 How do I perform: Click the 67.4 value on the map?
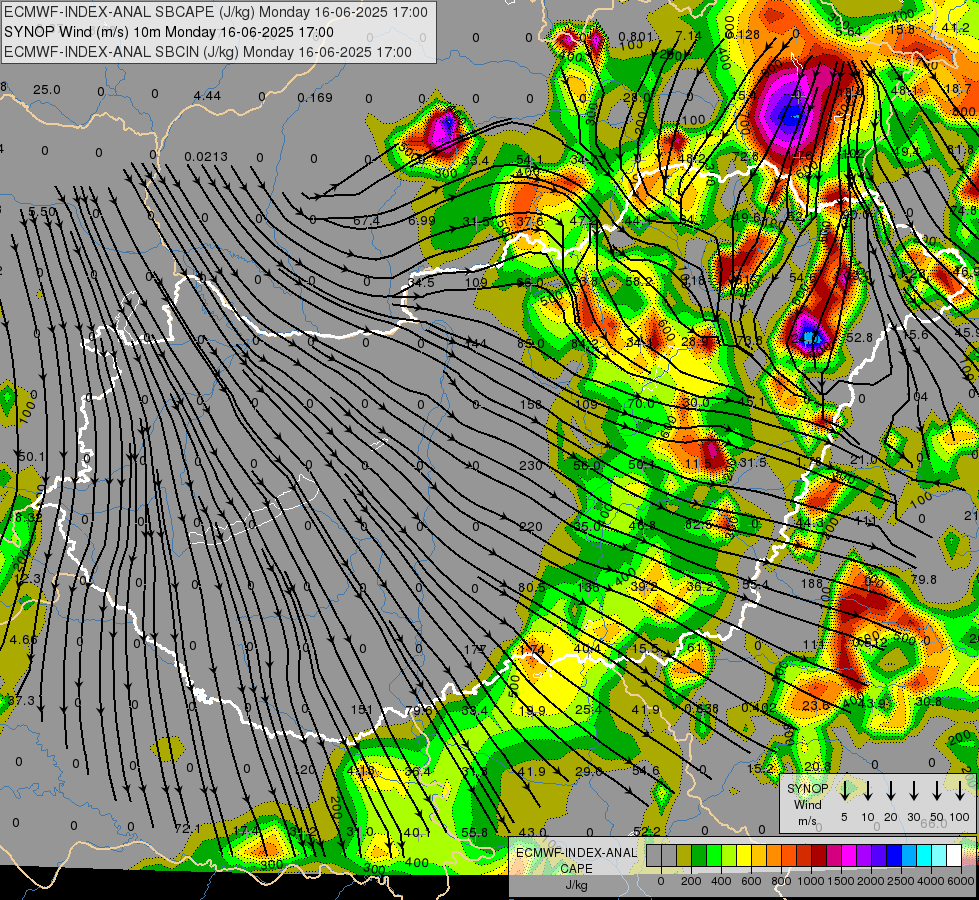(366, 220)
